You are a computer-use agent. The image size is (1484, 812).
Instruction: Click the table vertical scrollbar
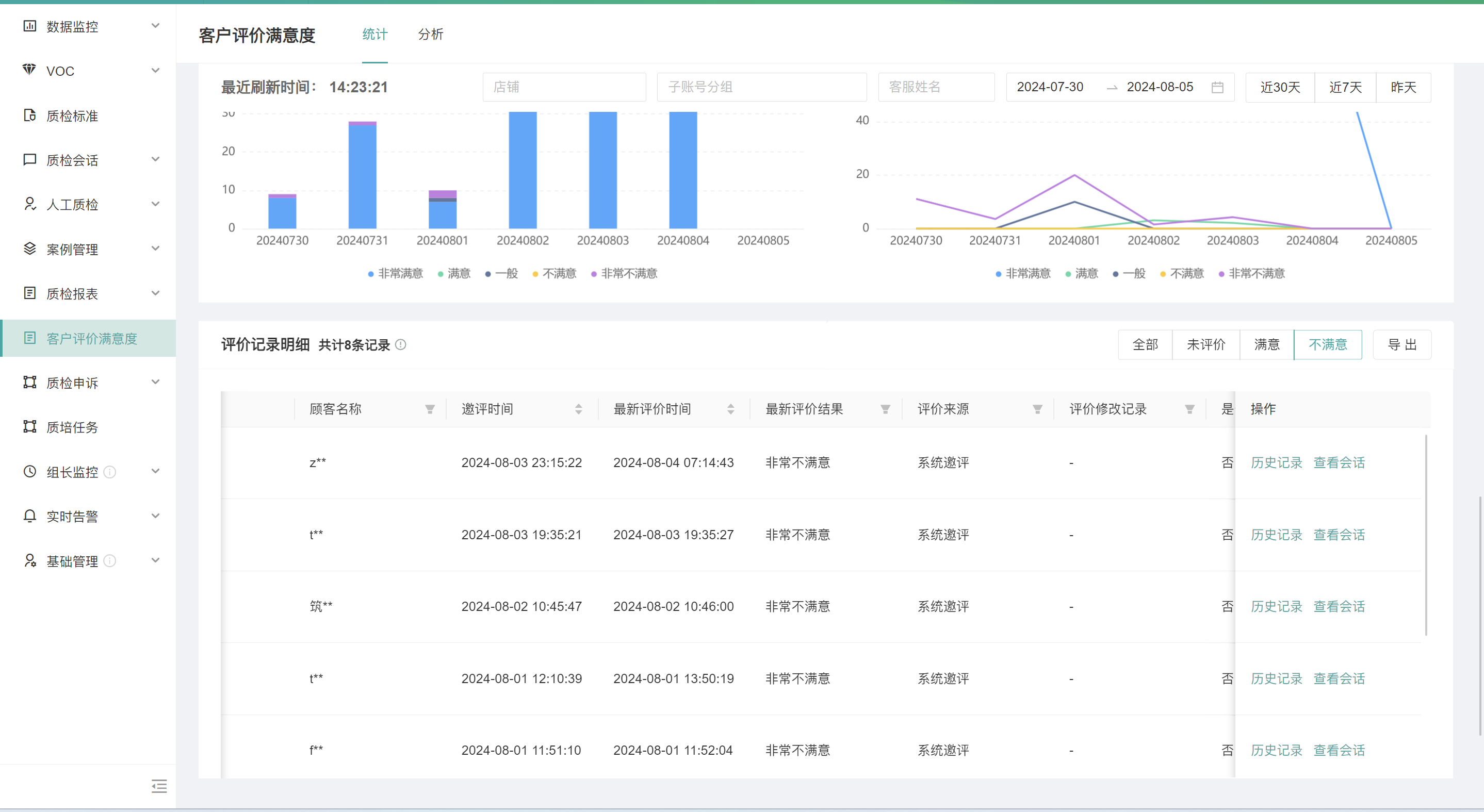pyautogui.click(x=1426, y=536)
